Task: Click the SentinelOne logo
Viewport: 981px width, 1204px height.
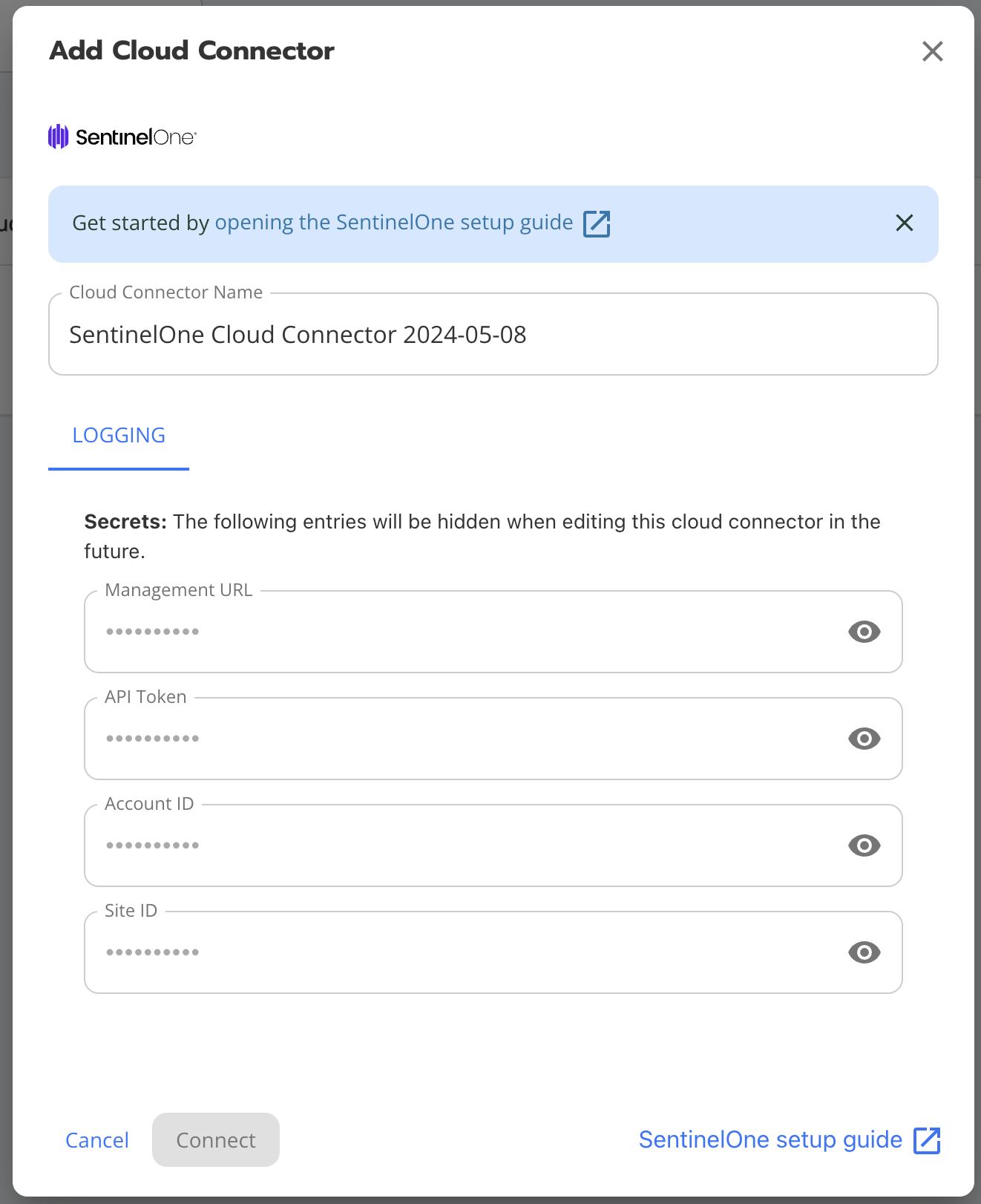Action: tap(122, 137)
